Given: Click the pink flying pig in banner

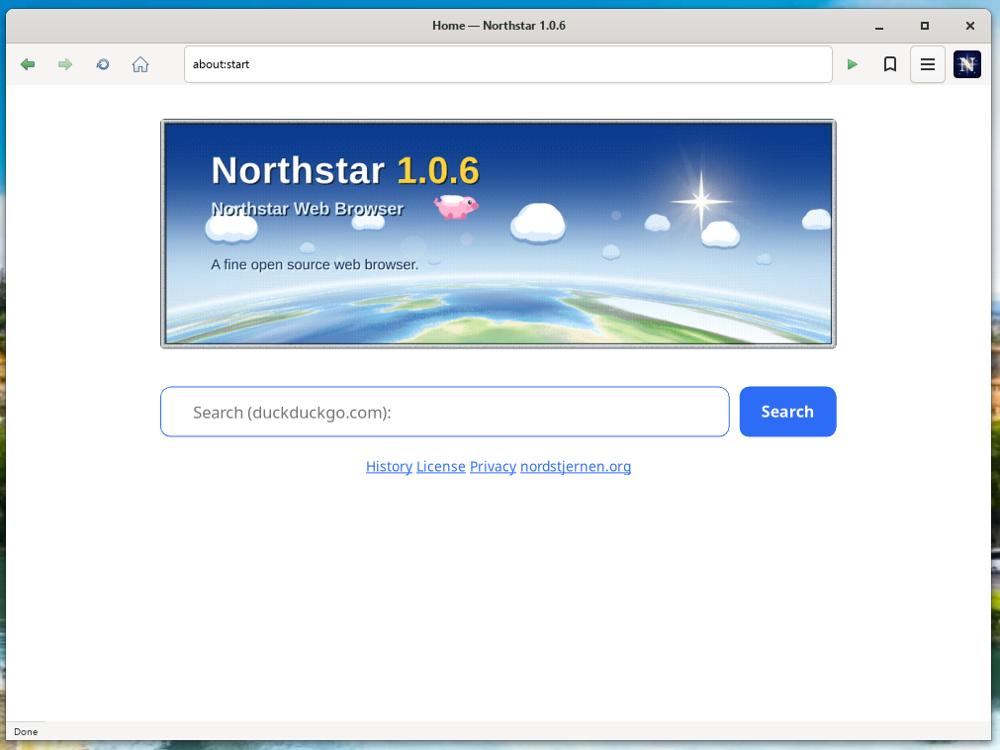Looking at the screenshot, I should pos(455,207).
